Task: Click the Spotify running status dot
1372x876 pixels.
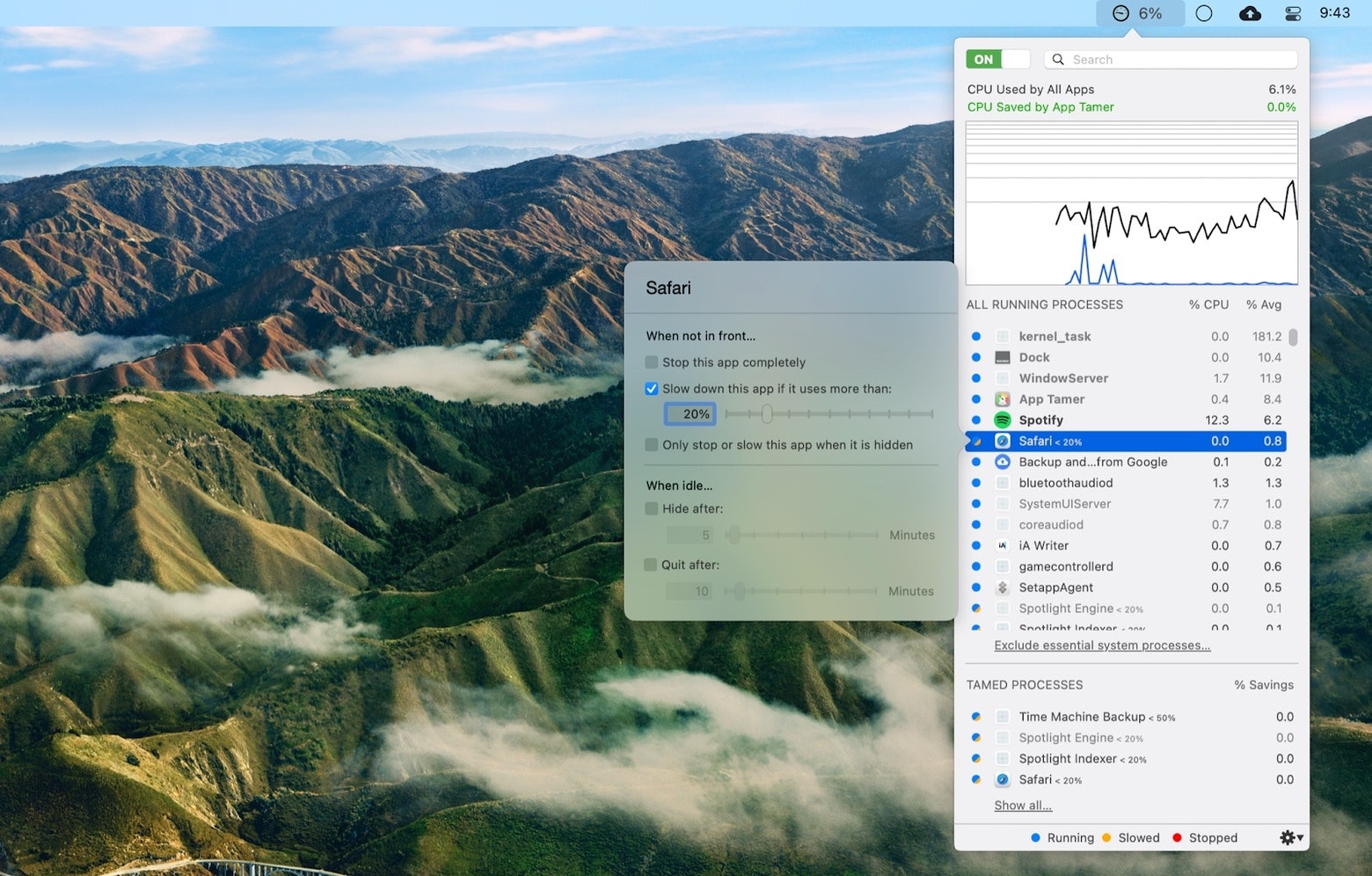Action: [976, 420]
